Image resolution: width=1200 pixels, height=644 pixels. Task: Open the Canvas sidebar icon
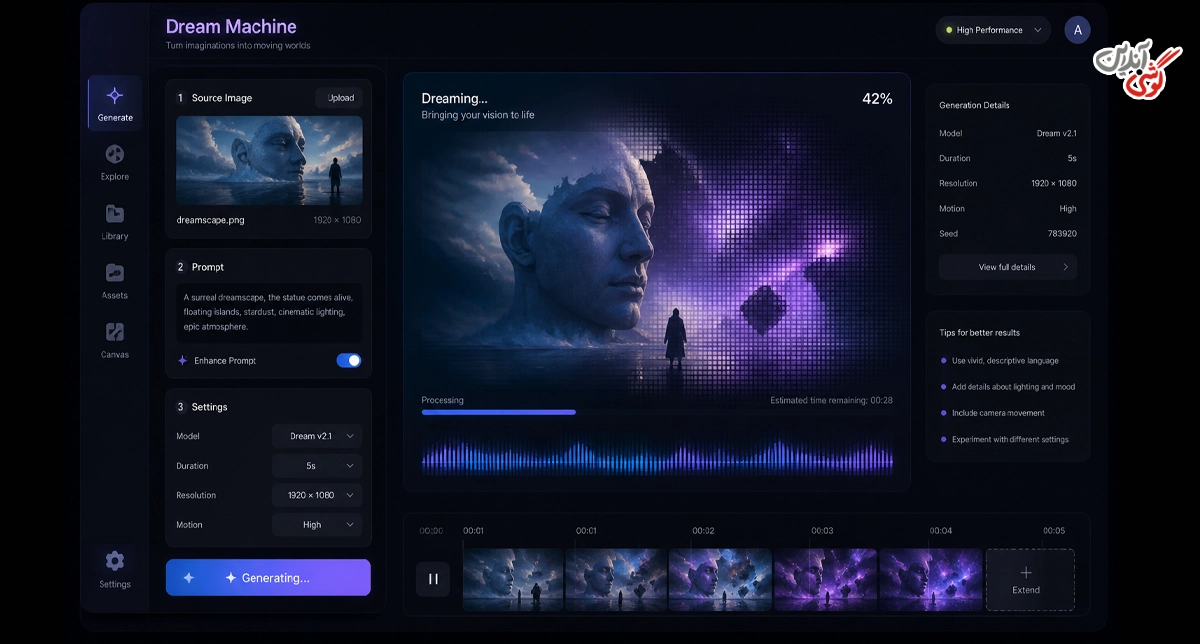pyautogui.click(x=115, y=332)
